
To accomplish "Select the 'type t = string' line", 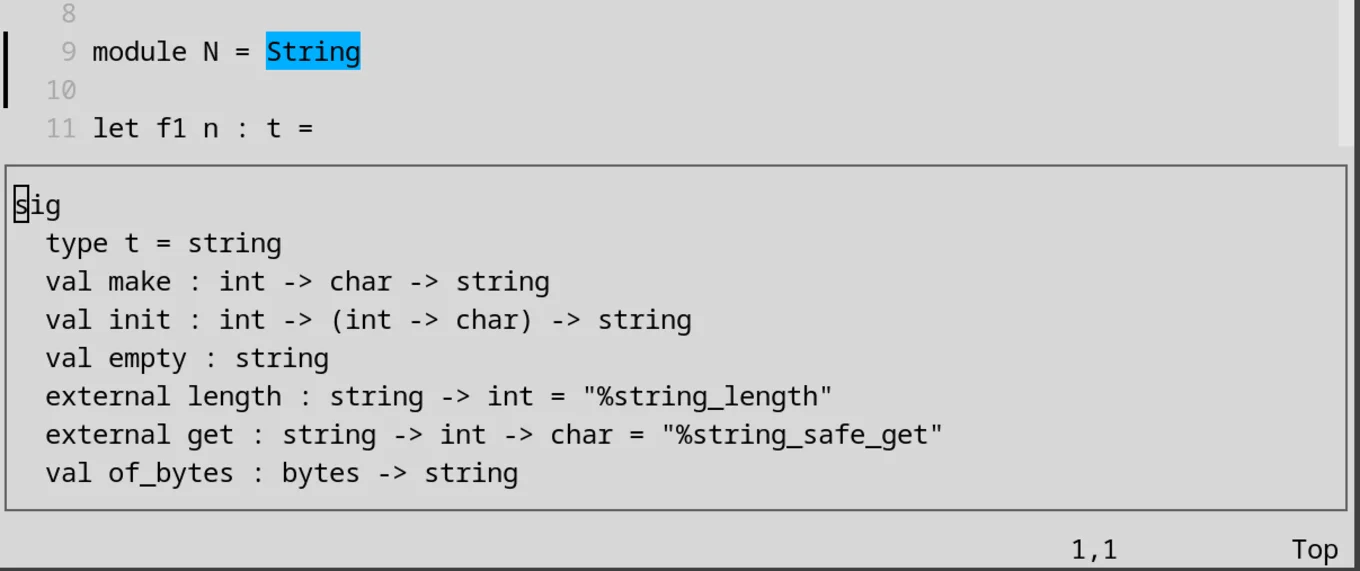I will [163, 244].
